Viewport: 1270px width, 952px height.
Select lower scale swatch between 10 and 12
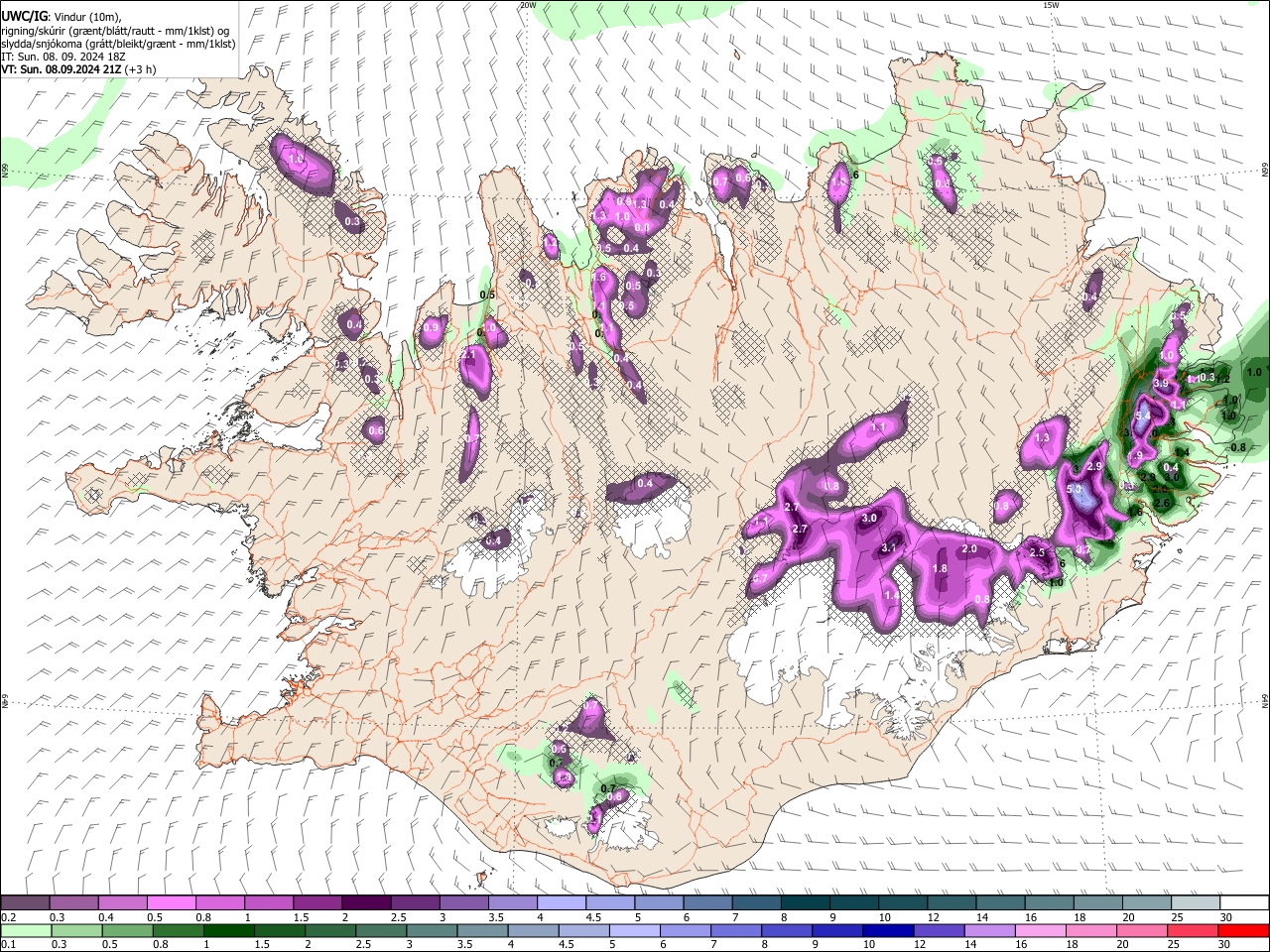[x=889, y=930]
